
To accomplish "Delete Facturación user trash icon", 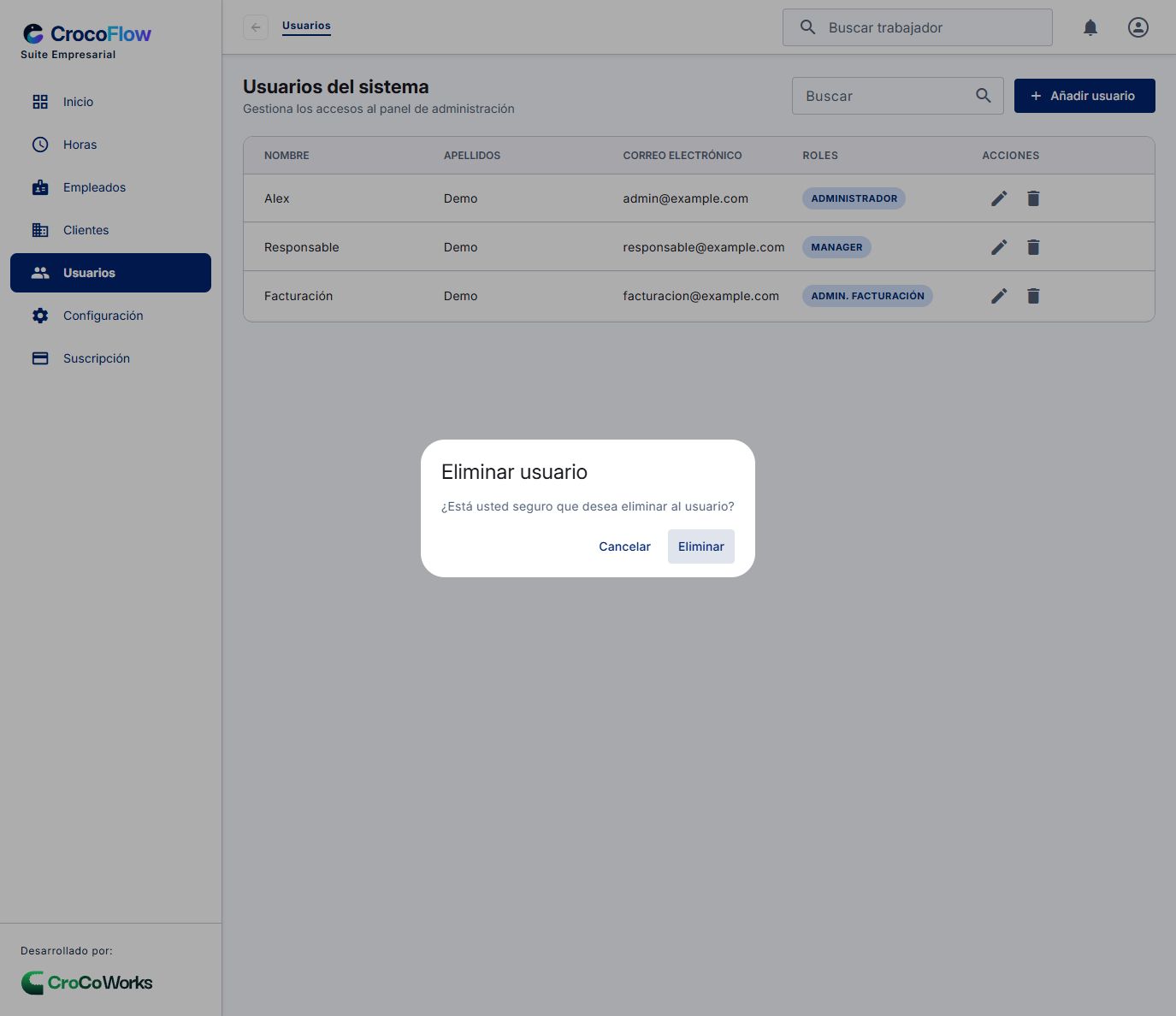I will point(1033,296).
